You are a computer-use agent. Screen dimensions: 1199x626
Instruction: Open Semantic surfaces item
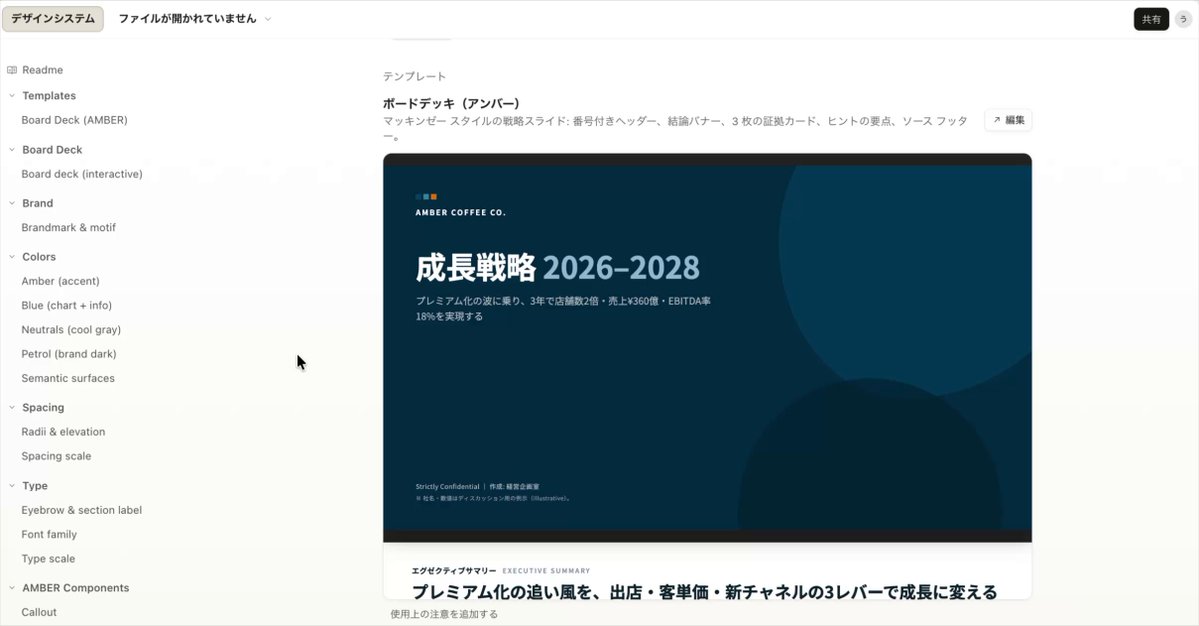68,378
